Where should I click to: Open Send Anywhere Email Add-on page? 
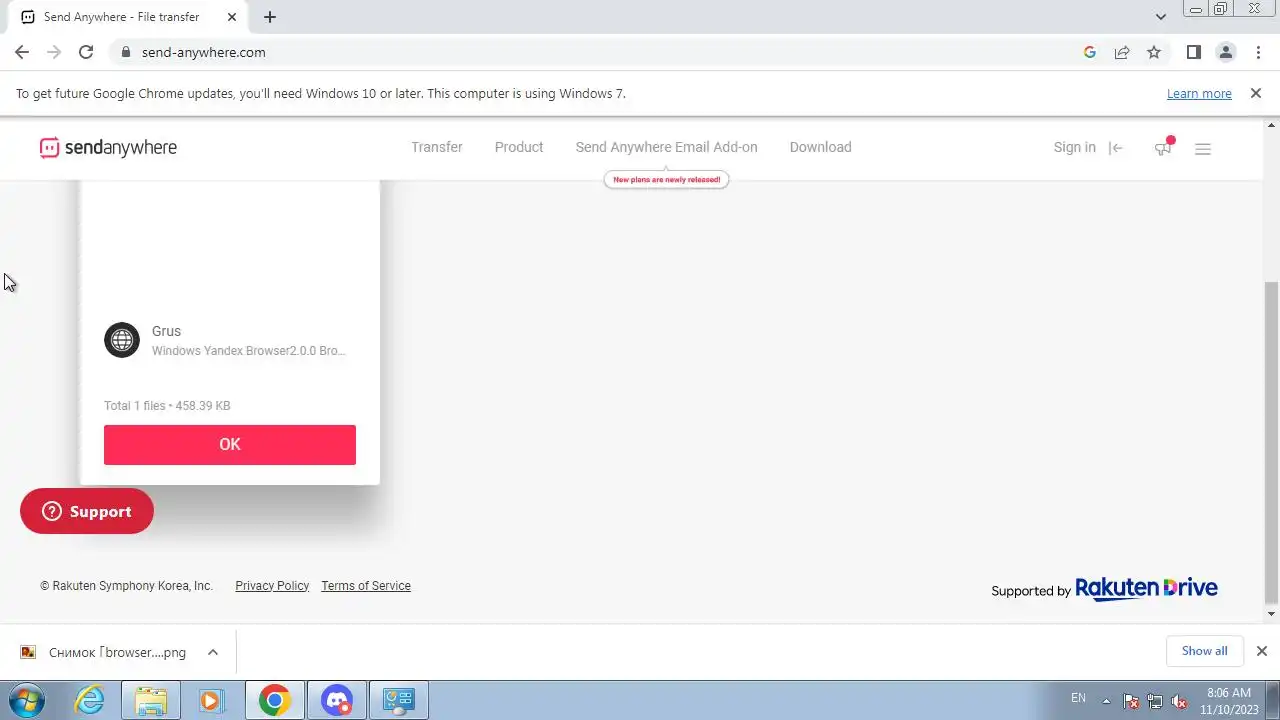click(666, 147)
